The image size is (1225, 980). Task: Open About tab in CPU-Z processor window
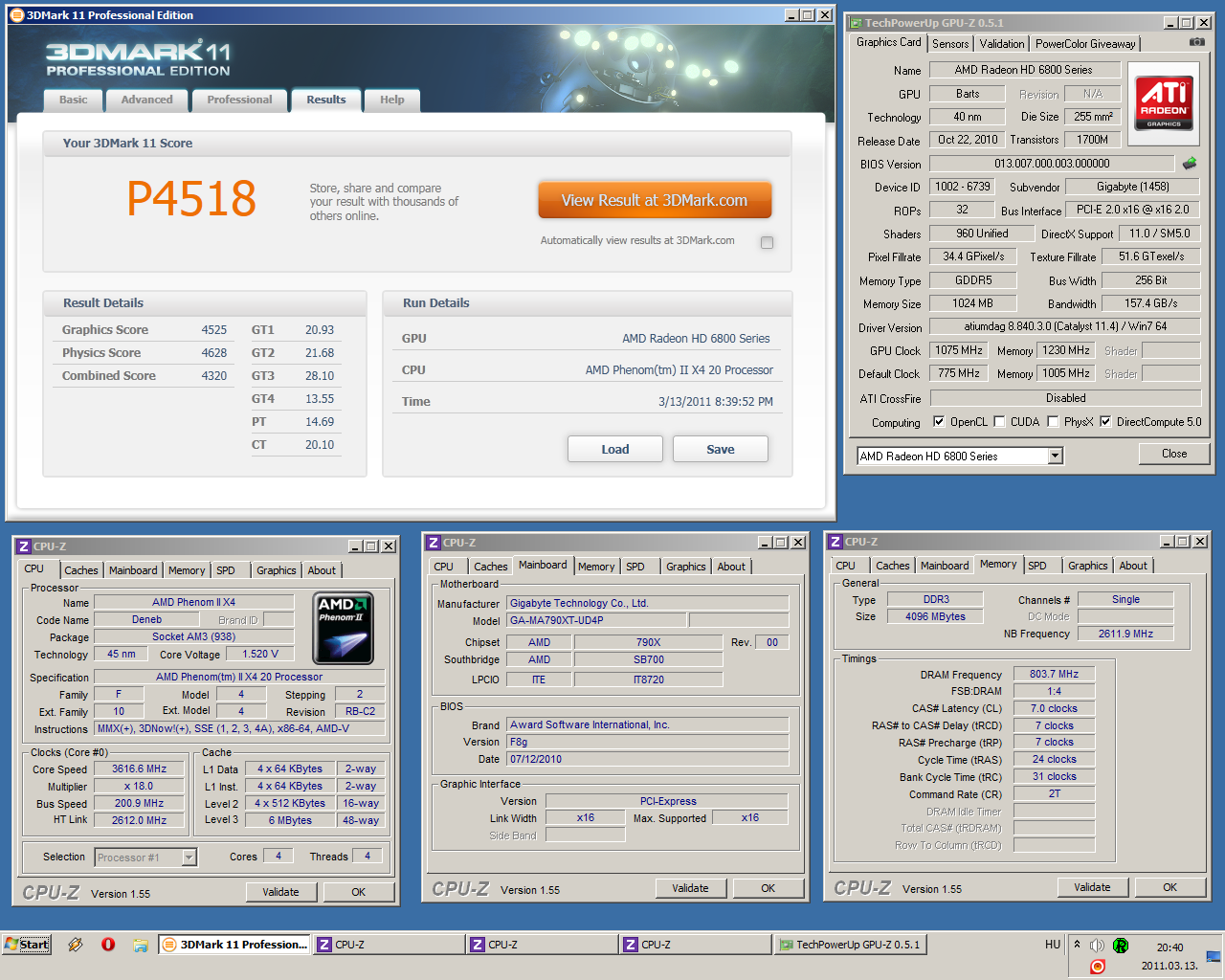(x=322, y=570)
